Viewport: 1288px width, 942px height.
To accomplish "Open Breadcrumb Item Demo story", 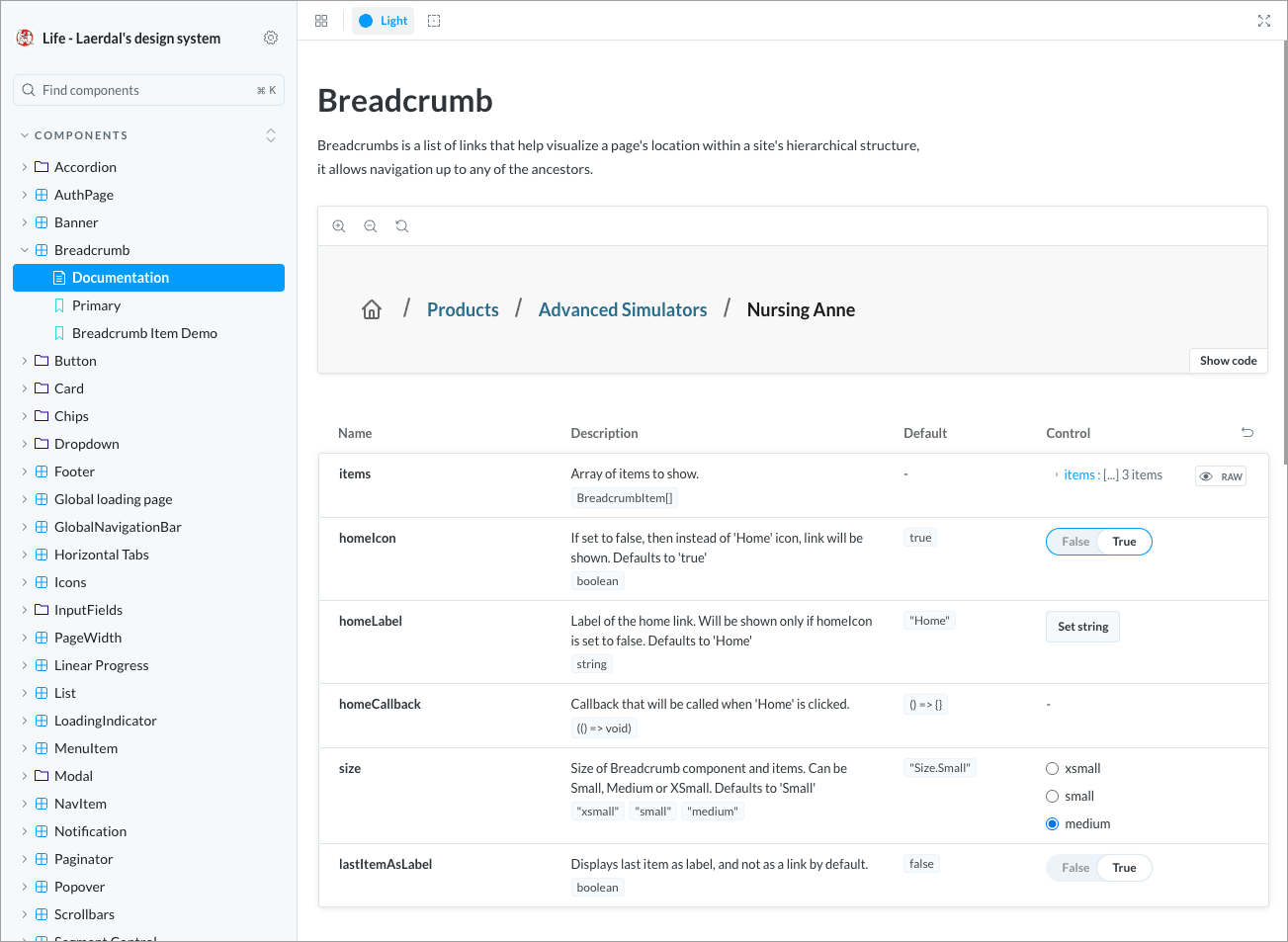I will click(x=144, y=333).
